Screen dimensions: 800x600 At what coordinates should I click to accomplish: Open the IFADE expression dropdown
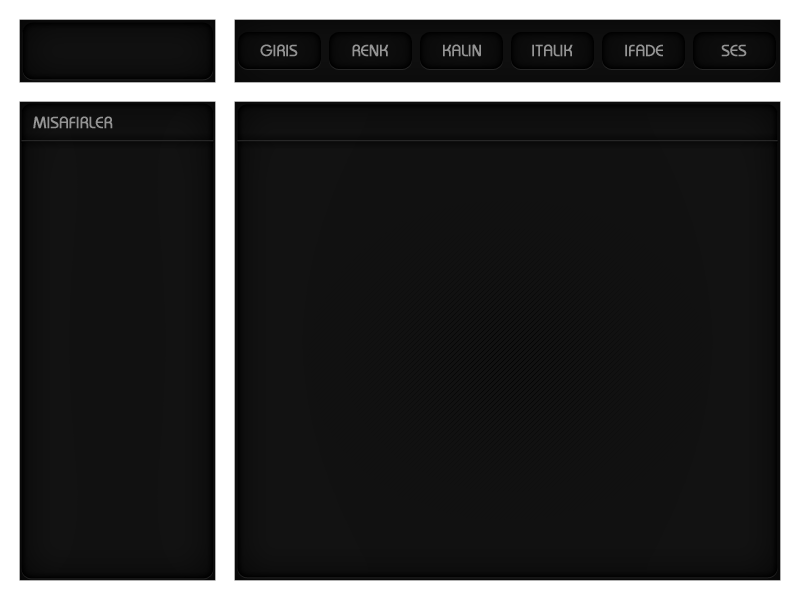643,50
